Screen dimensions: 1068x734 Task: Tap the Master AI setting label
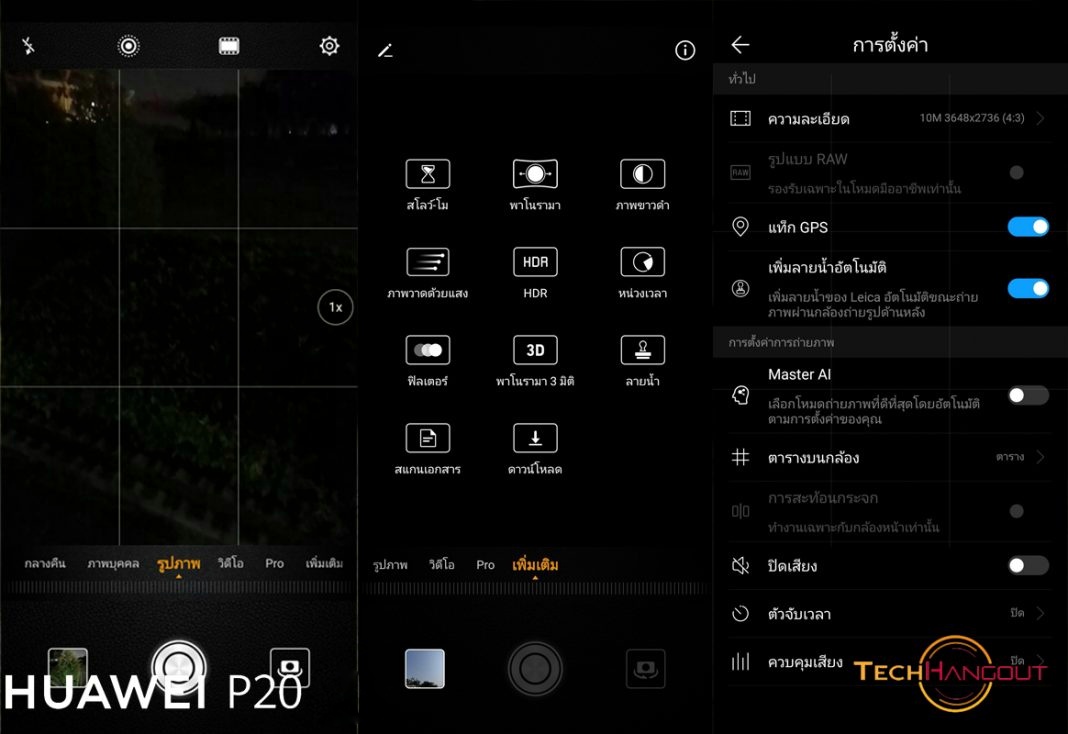pyautogui.click(x=799, y=374)
